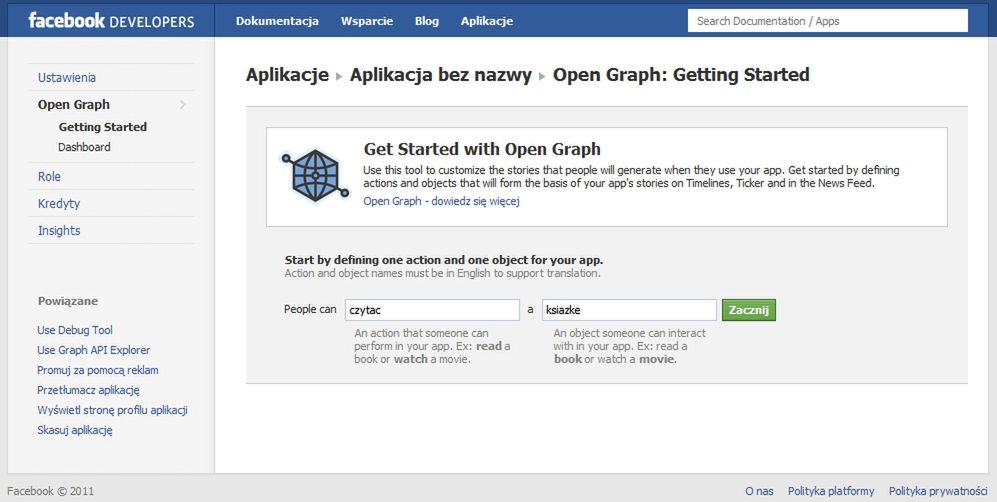Viewport: 997px width, 502px height.
Task: Open Ustawienia in the sidebar
Action: coord(67,78)
